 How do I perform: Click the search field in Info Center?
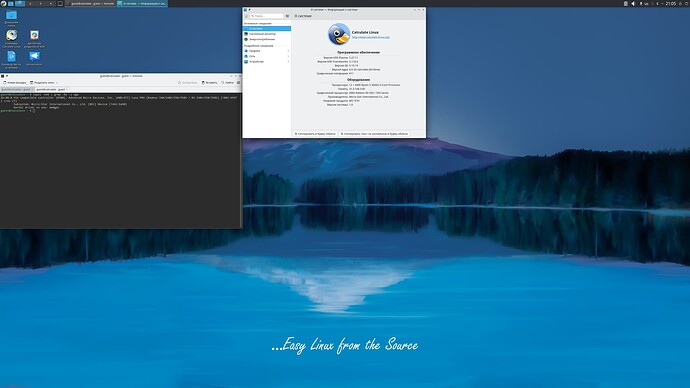coord(267,16)
